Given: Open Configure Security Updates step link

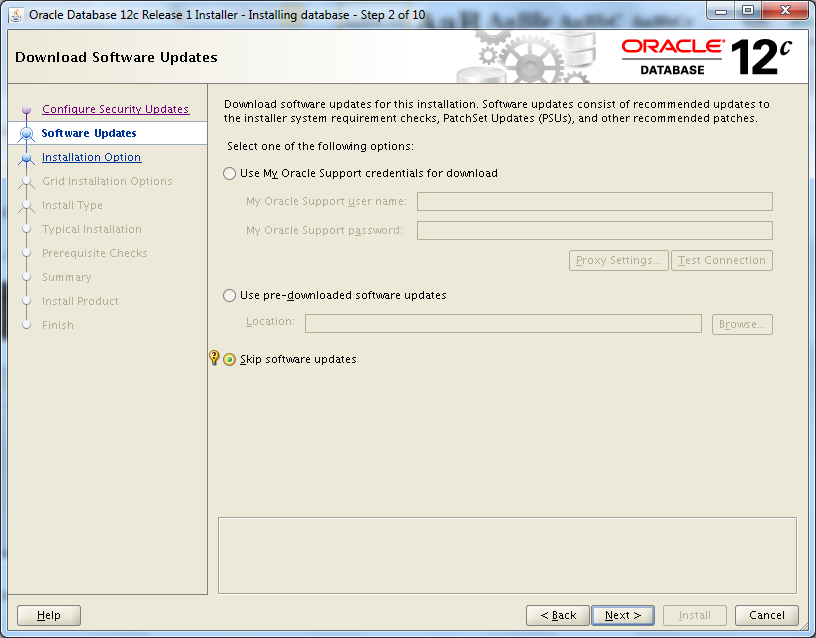Looking at the screenshot, I should 116,109.
